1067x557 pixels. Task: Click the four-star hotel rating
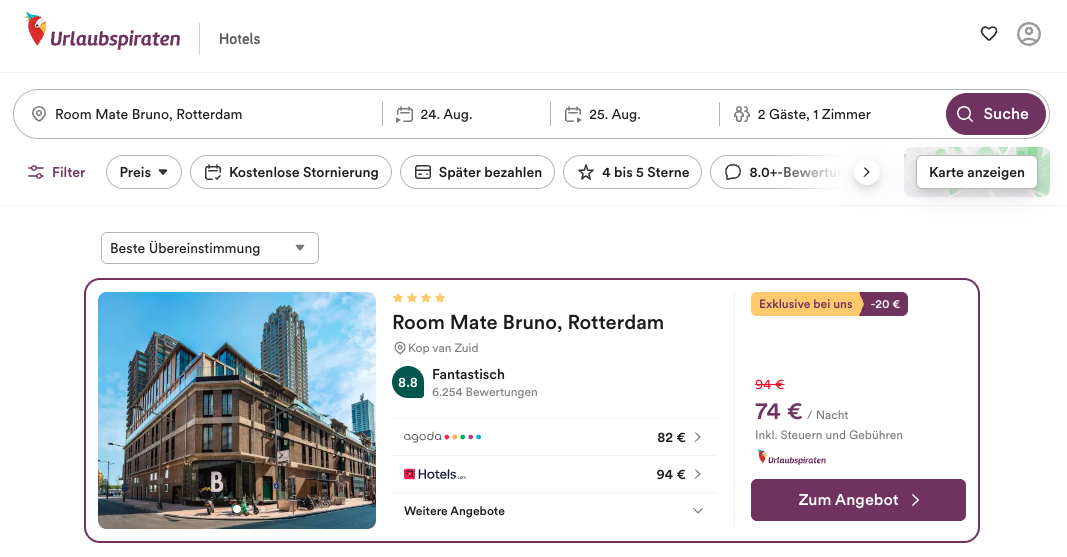click(419, 298)
